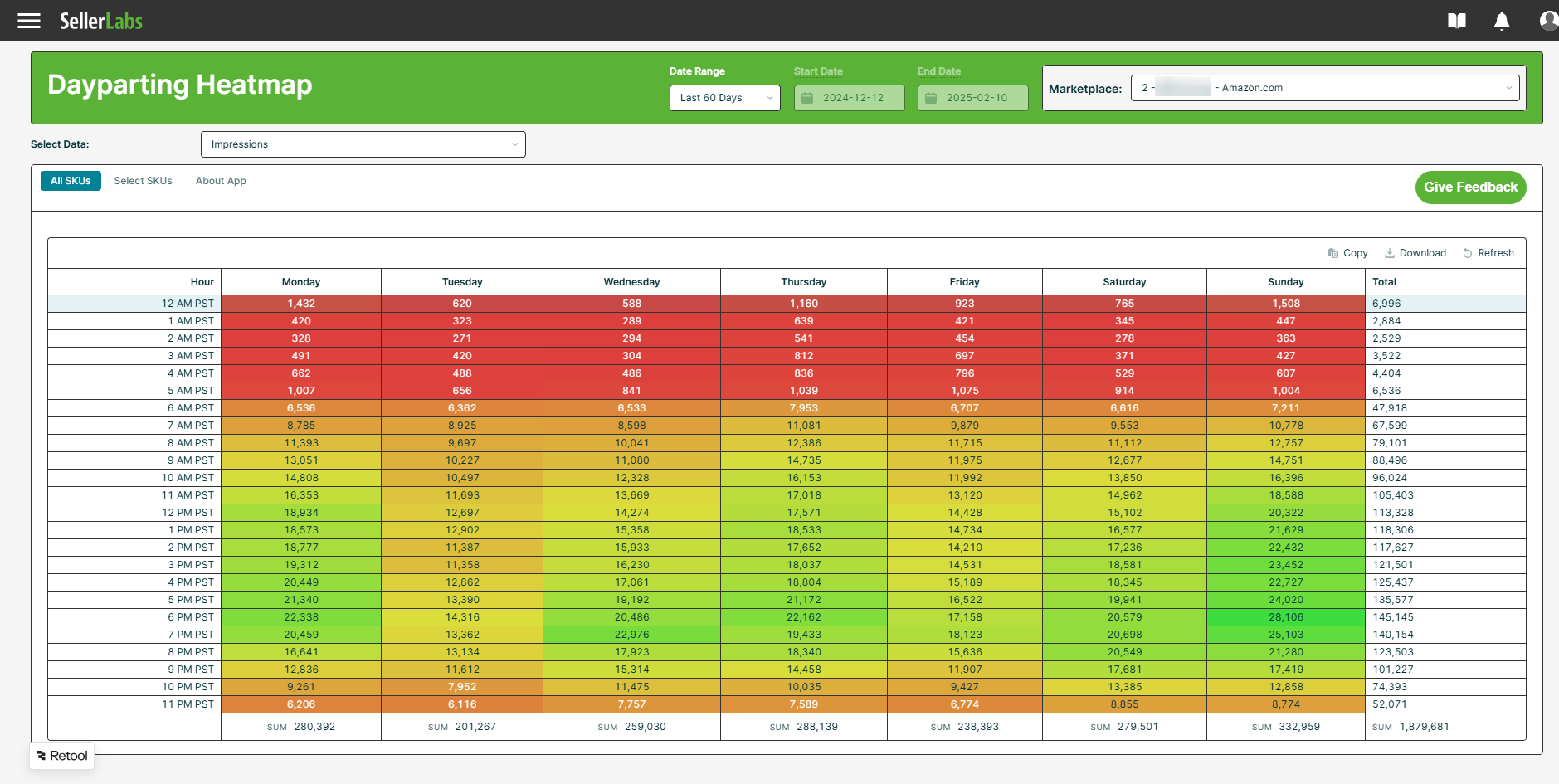
Task: Click the Sunday sum 332,959
Action: 1286,727
